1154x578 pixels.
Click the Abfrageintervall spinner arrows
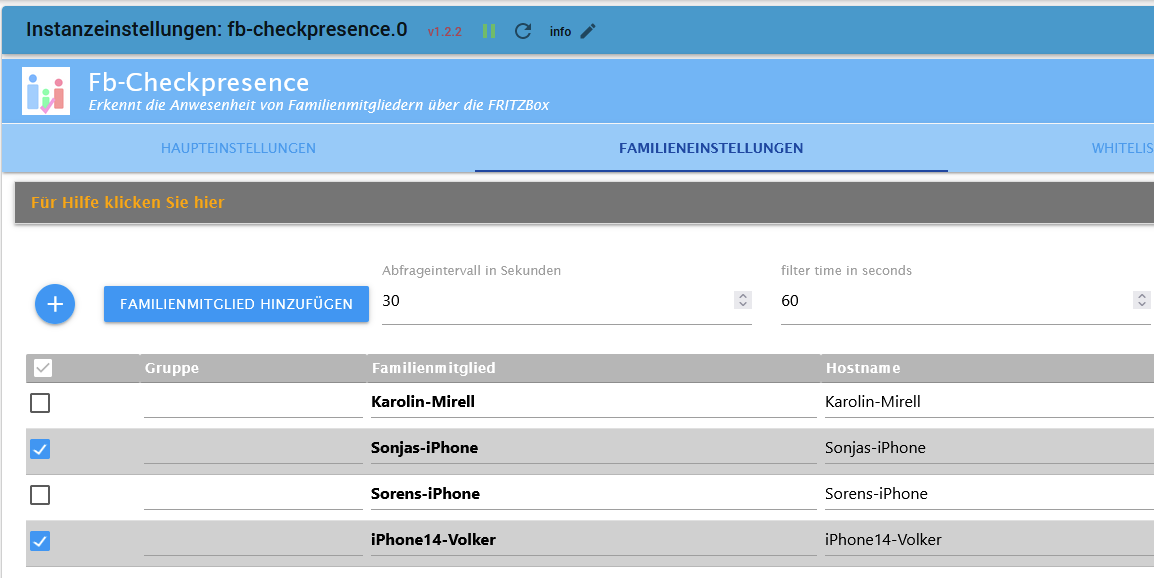point(742,300)
